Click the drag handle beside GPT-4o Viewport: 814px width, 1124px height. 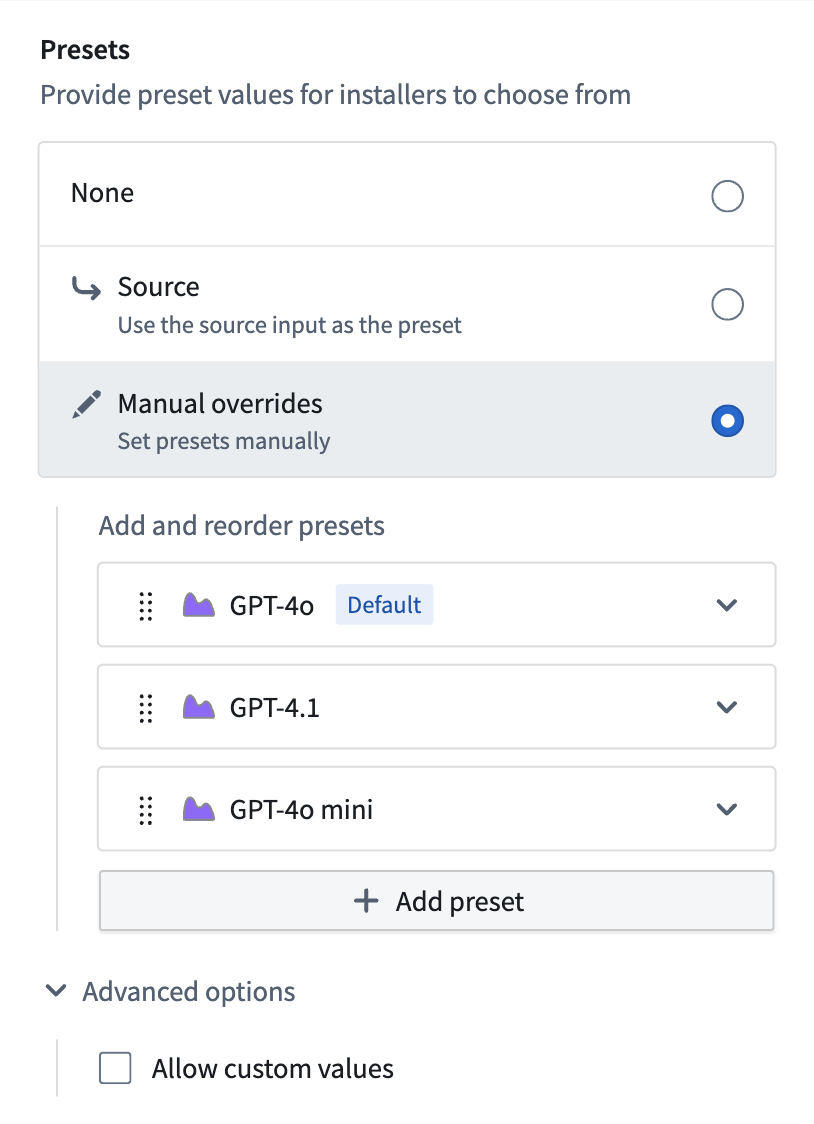146,605
